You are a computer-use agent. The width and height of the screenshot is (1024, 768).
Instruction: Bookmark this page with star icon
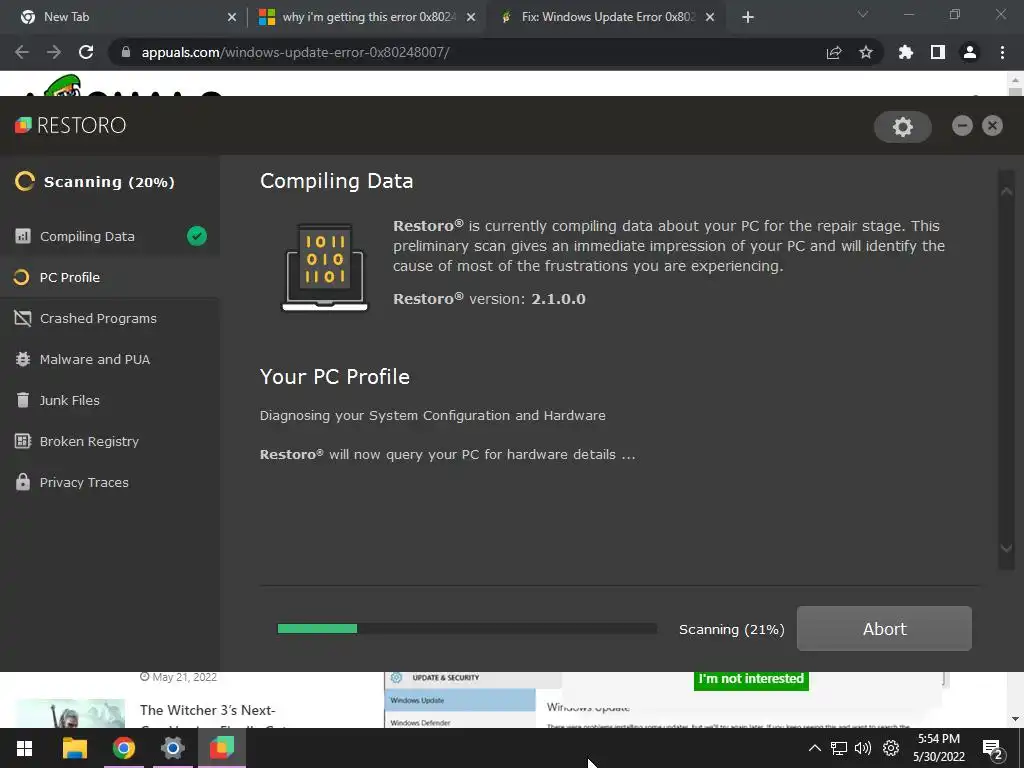[866, 52]
